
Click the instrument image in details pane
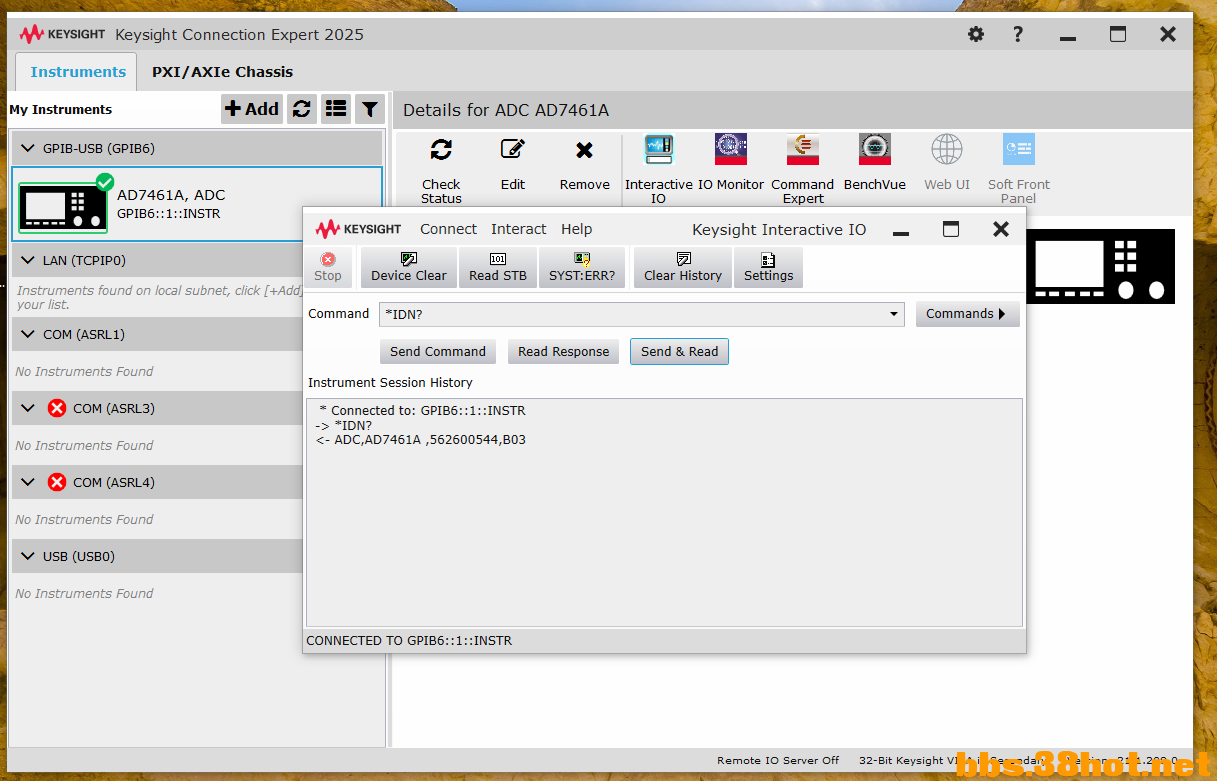tap(1100, 266)
